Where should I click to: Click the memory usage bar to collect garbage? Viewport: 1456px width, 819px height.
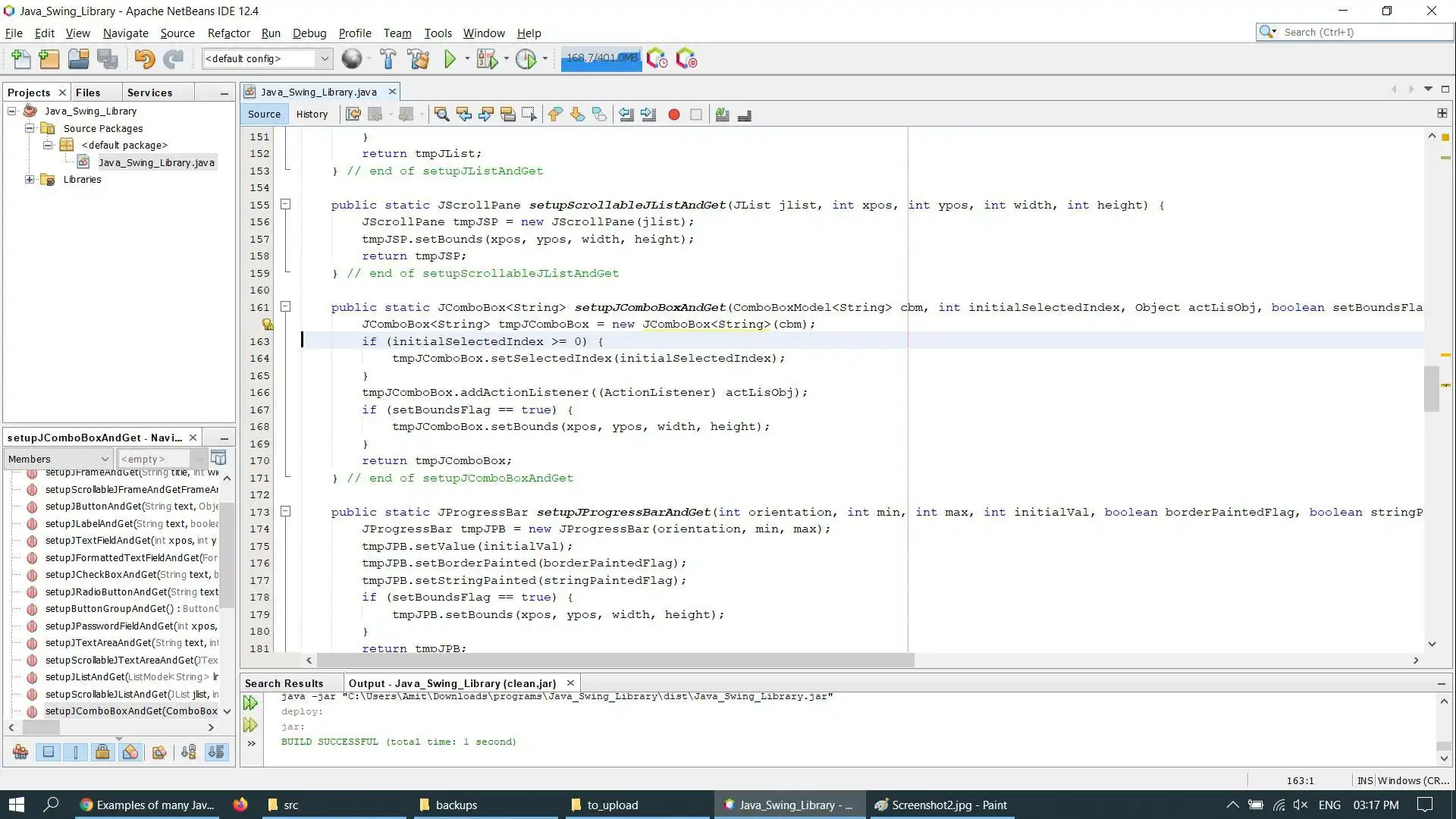click(601, 58)
